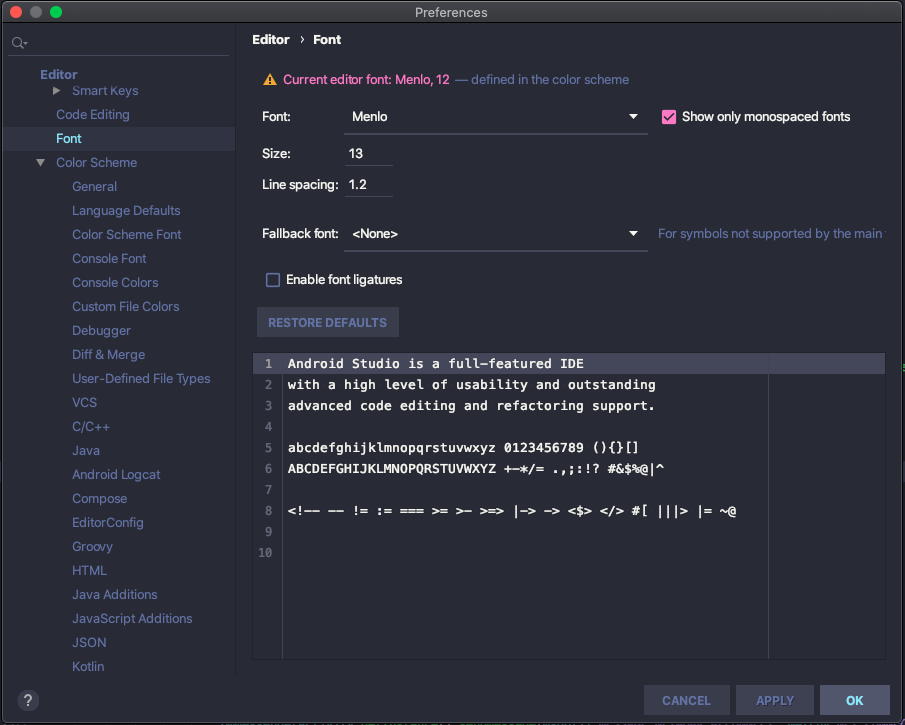Select Font item in settings tree
905x725 pixels.
pyautogui.click(x=69, y=139)
